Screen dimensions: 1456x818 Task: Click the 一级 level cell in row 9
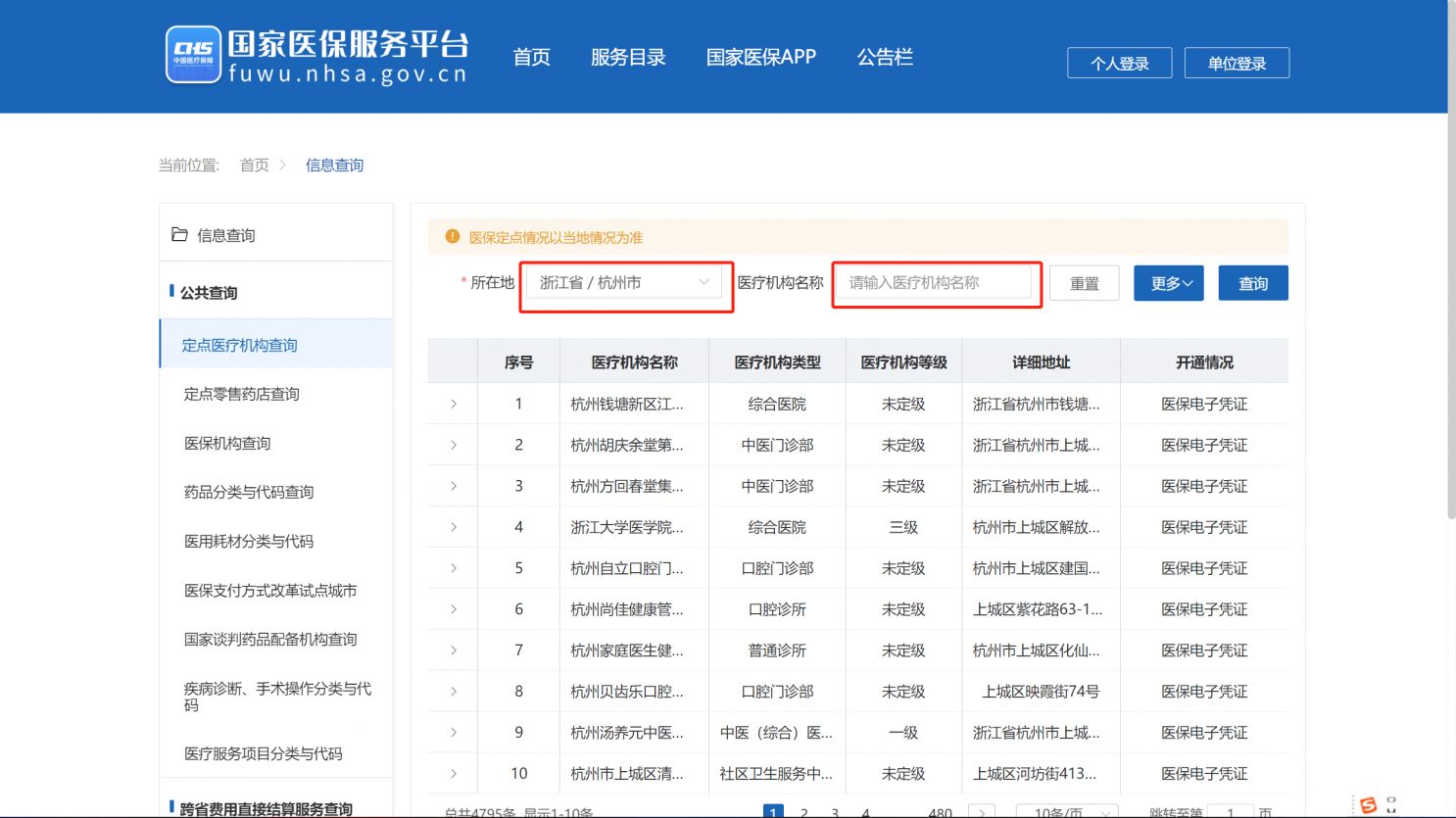tap(903, 733)
